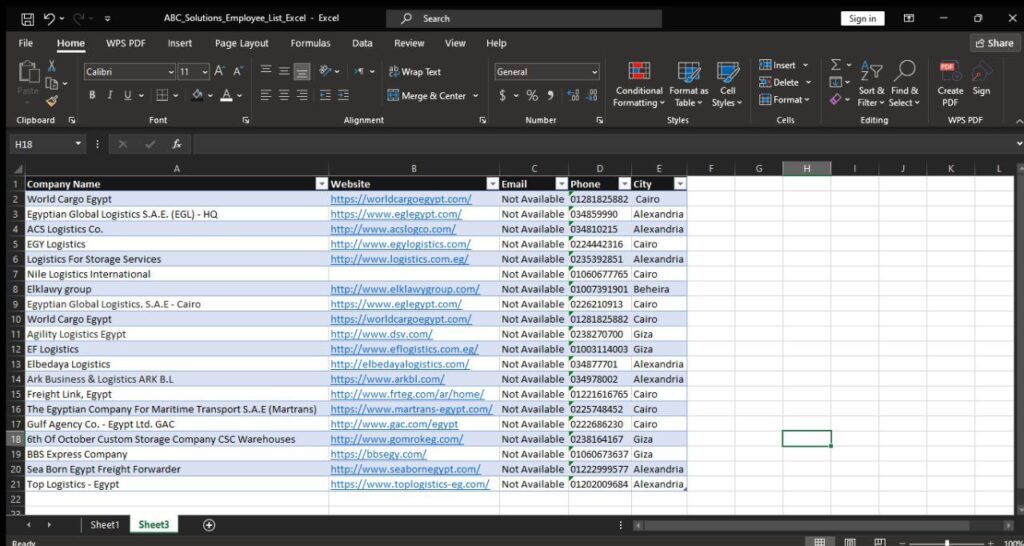Toggle Bold formatting
Screen dimensions: 1024x546
tap(92, 95)
